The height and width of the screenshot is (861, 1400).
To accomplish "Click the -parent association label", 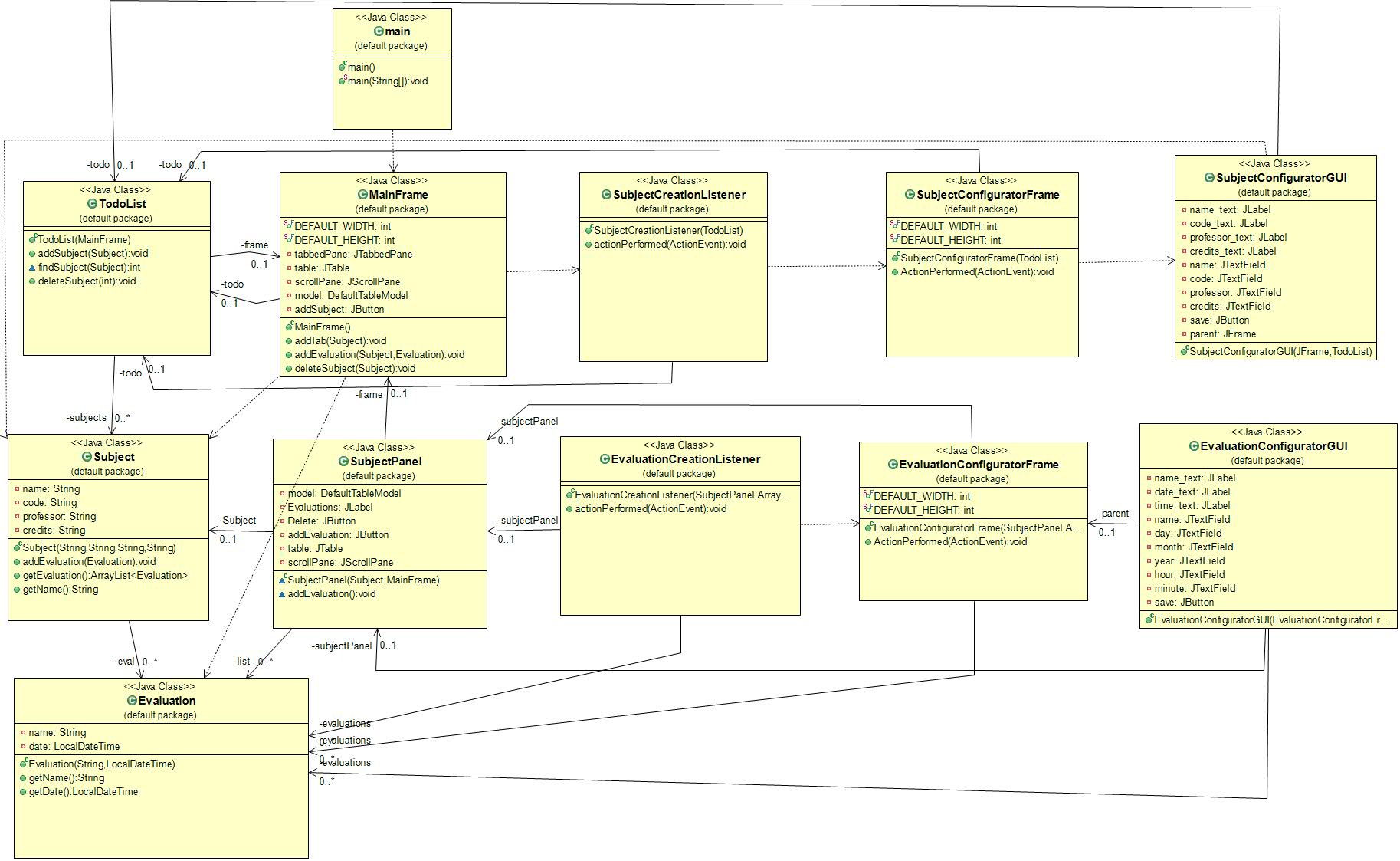I will coord(1113,514).
